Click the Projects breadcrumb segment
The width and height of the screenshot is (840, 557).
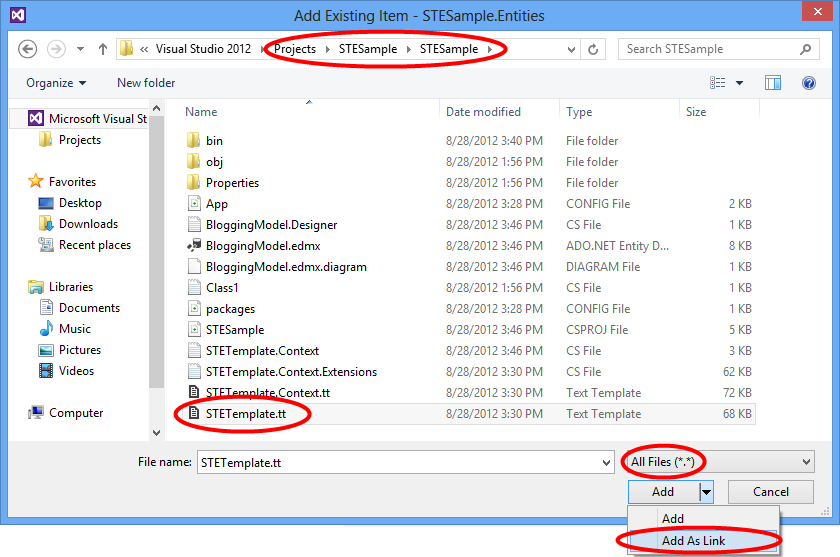[x=295, y=49]
